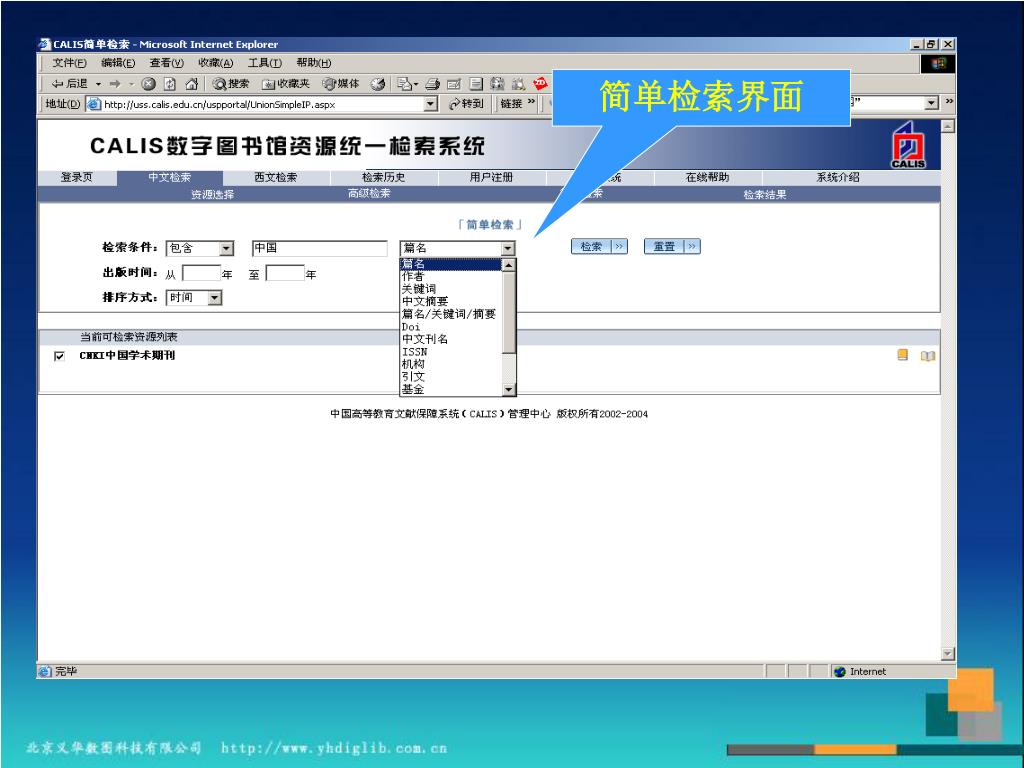Screen dimensions: 1024x768
Task: Click the red round toolbar icon
Action: (540, 83)
